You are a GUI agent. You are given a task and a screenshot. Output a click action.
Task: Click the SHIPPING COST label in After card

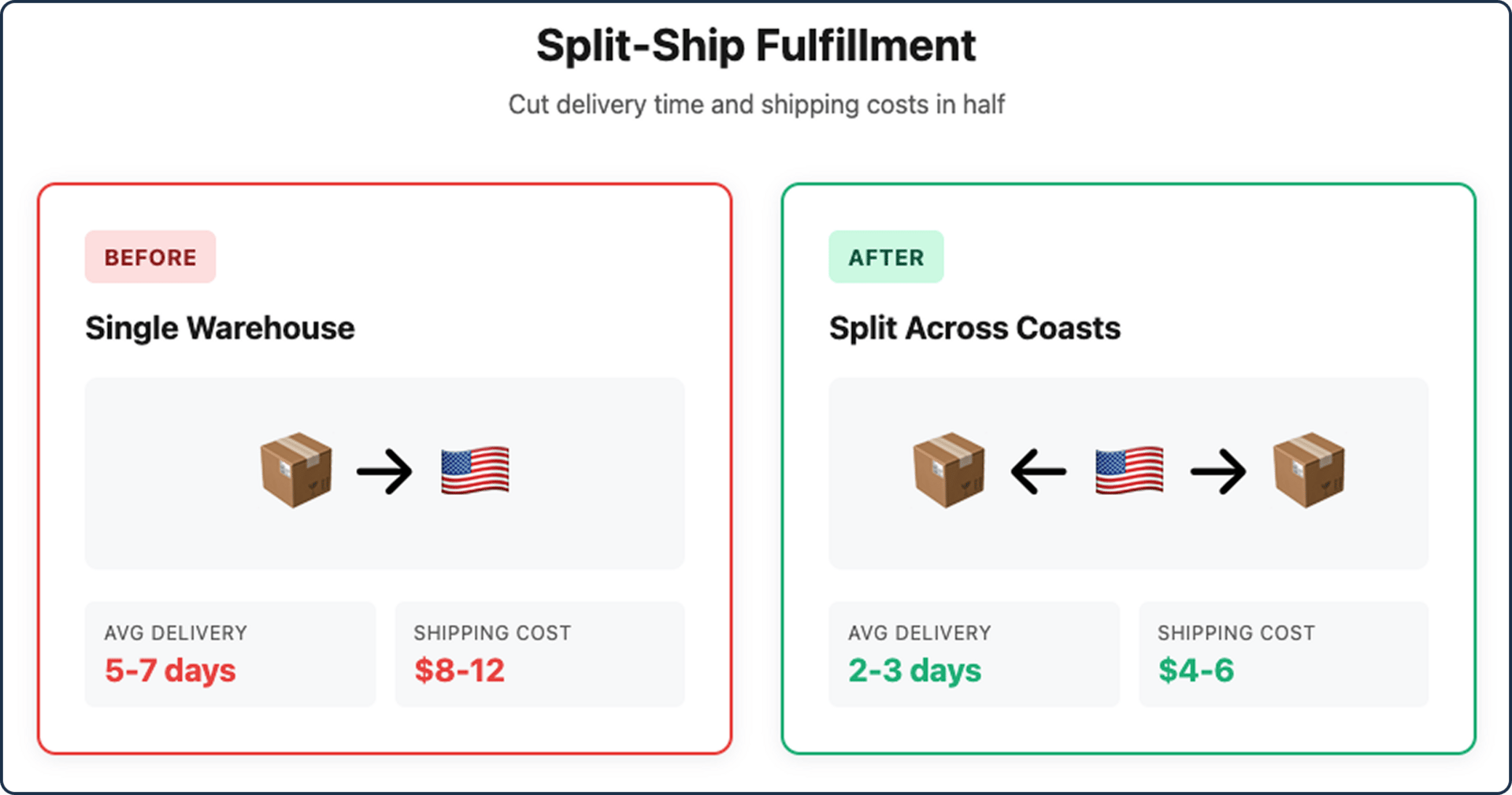(1236, 633)
